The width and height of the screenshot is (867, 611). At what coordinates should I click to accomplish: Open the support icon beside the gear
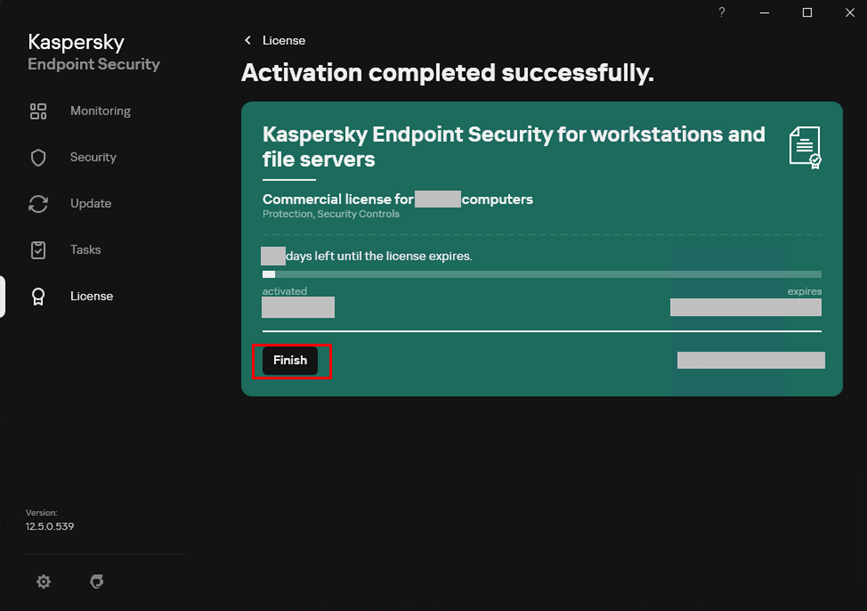97,581
